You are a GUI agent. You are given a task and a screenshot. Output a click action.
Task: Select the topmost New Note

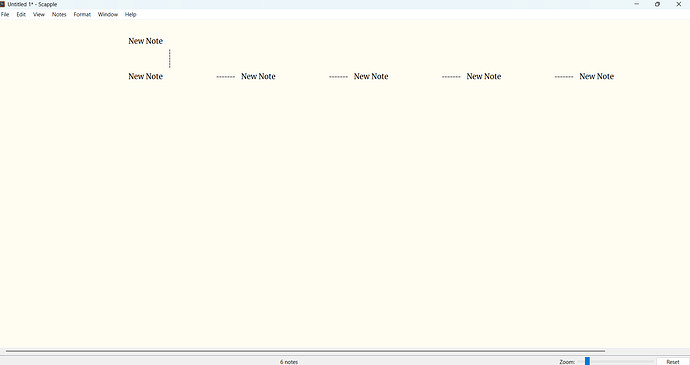(x=146, y=41)
